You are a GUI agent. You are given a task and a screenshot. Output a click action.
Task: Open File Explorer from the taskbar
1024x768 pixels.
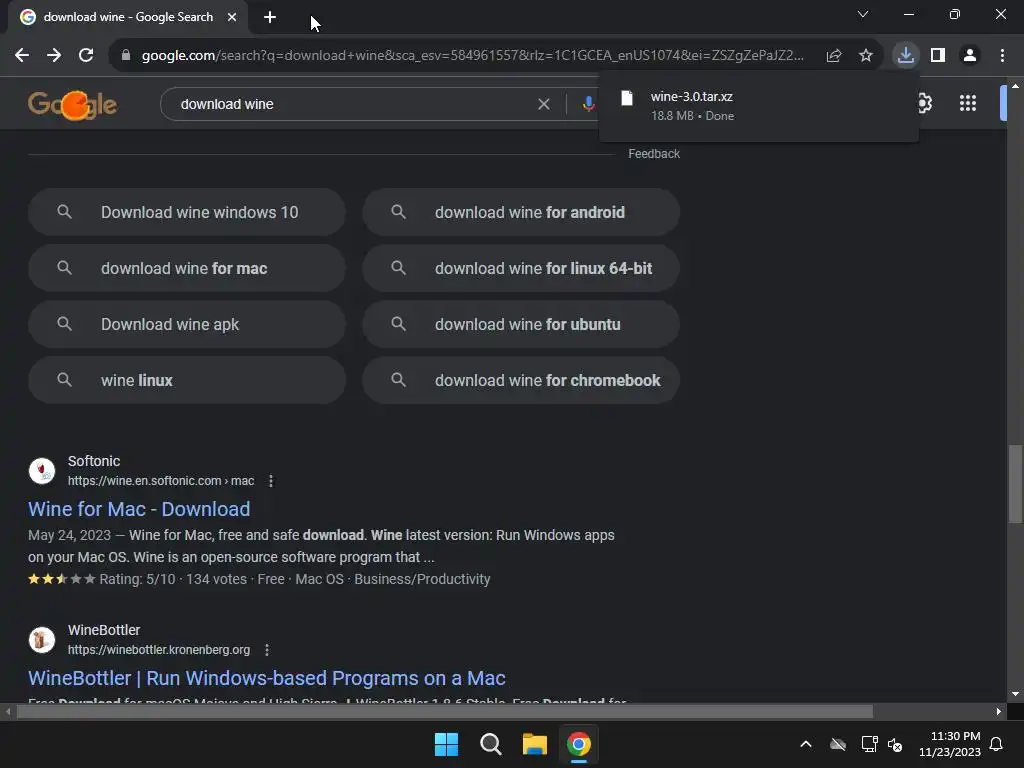pos(534,744)
